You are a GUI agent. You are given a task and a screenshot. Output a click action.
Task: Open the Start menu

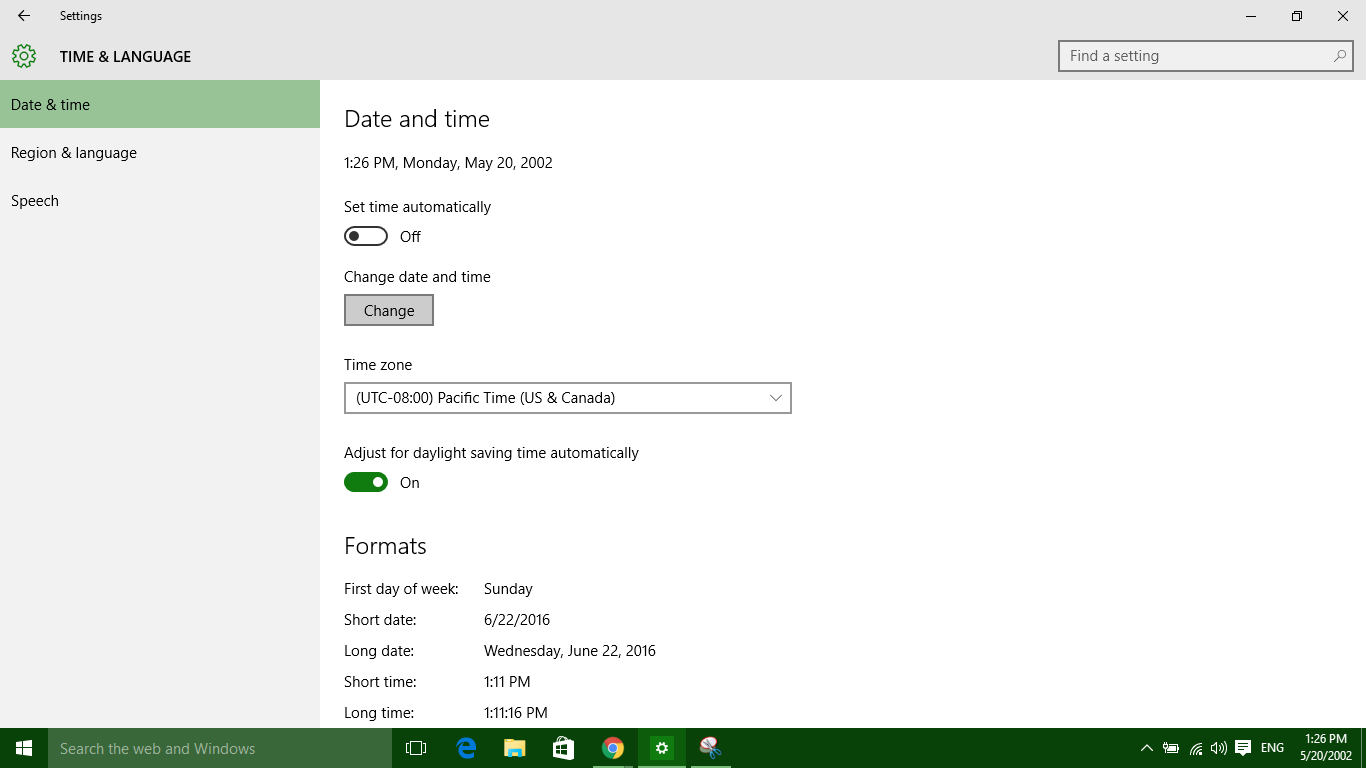pyautogui.click(x=22, y=747)
